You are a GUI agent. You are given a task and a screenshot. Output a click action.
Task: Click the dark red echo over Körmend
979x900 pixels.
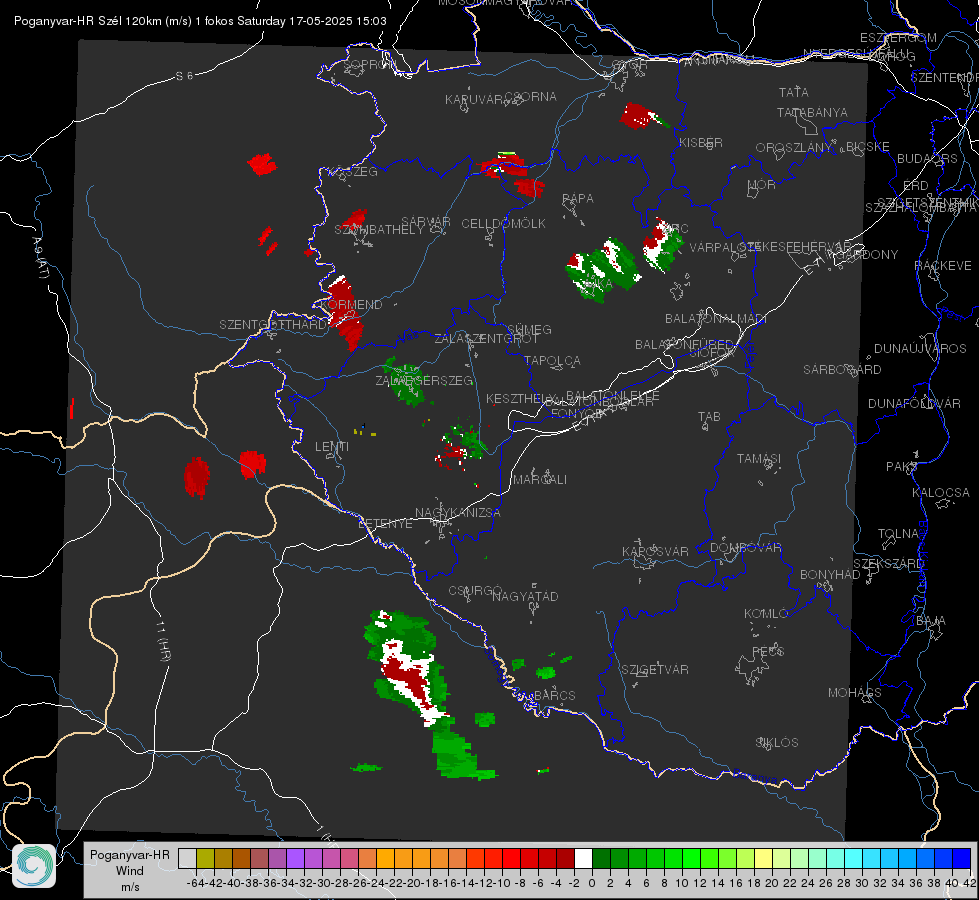[344, 312]
